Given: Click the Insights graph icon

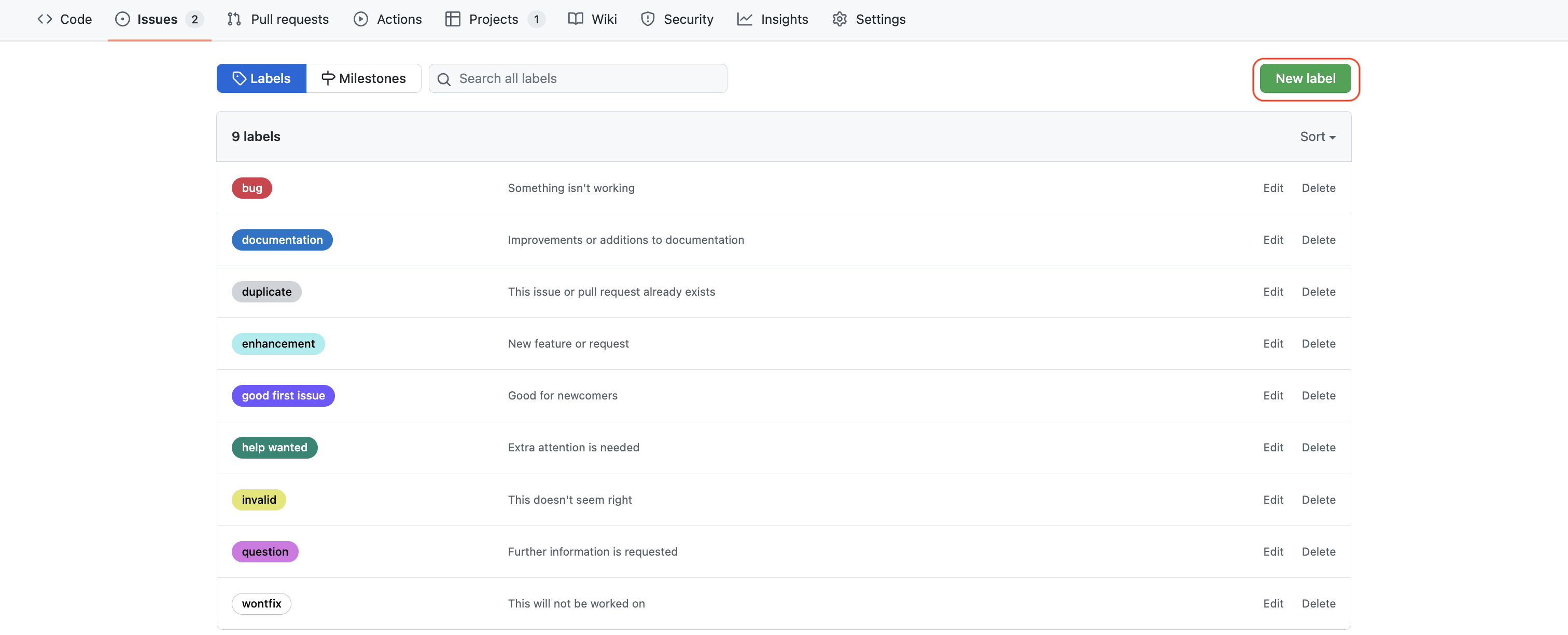Looking at the screenshot, I should coord(745,19).
